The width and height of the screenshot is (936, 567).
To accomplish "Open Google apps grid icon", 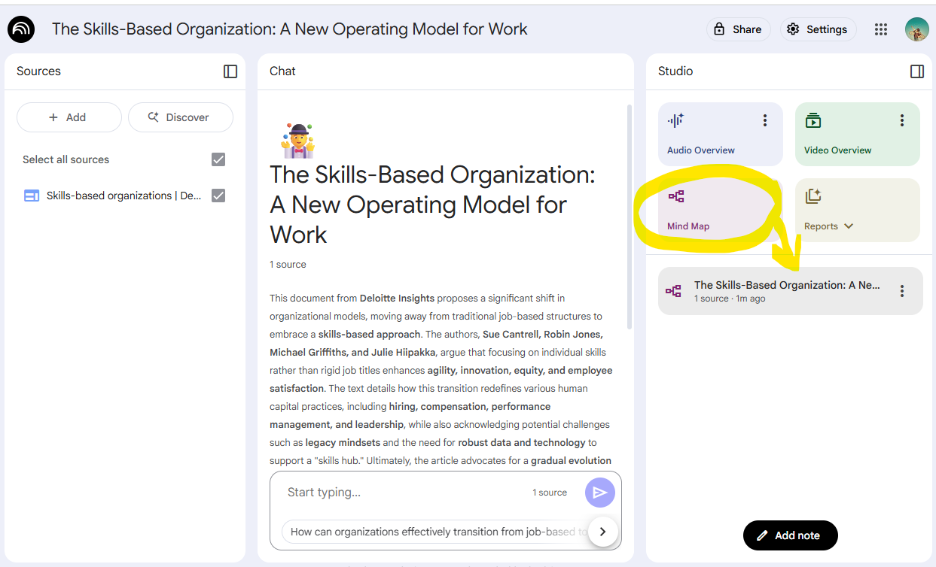I will (x=880, y=29).
